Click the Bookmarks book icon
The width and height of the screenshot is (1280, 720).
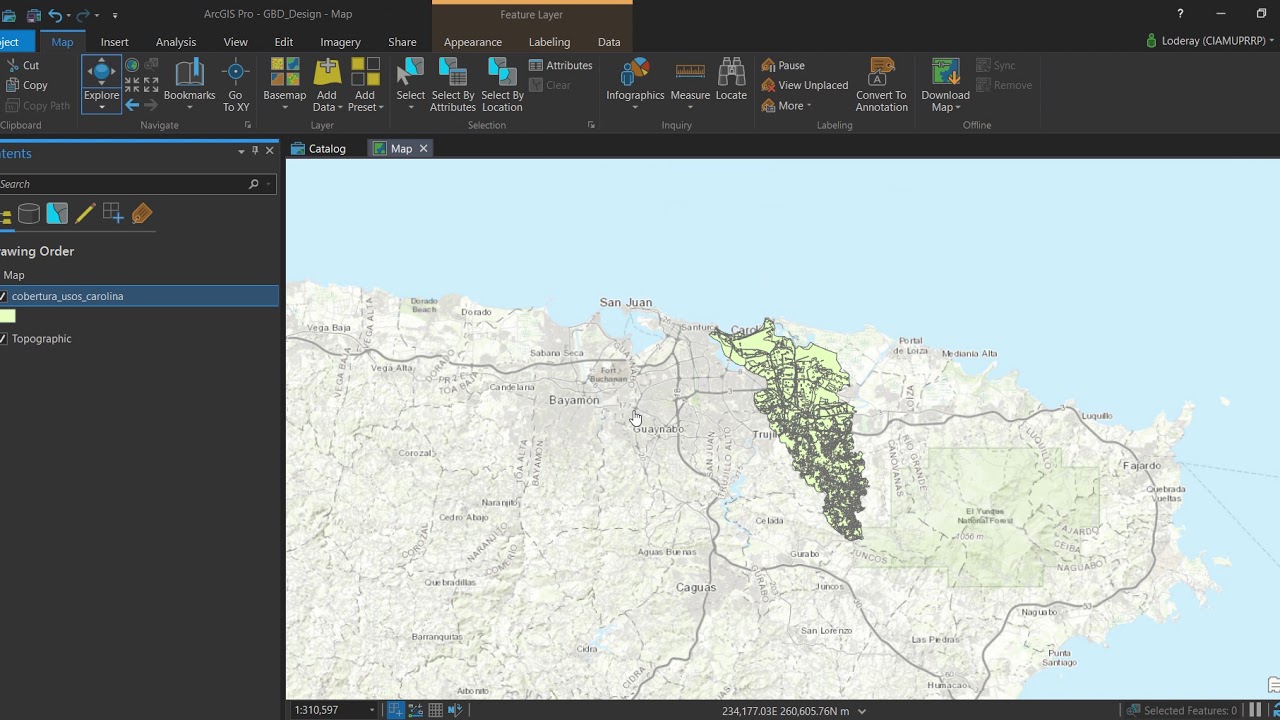(x=189, y=73)
